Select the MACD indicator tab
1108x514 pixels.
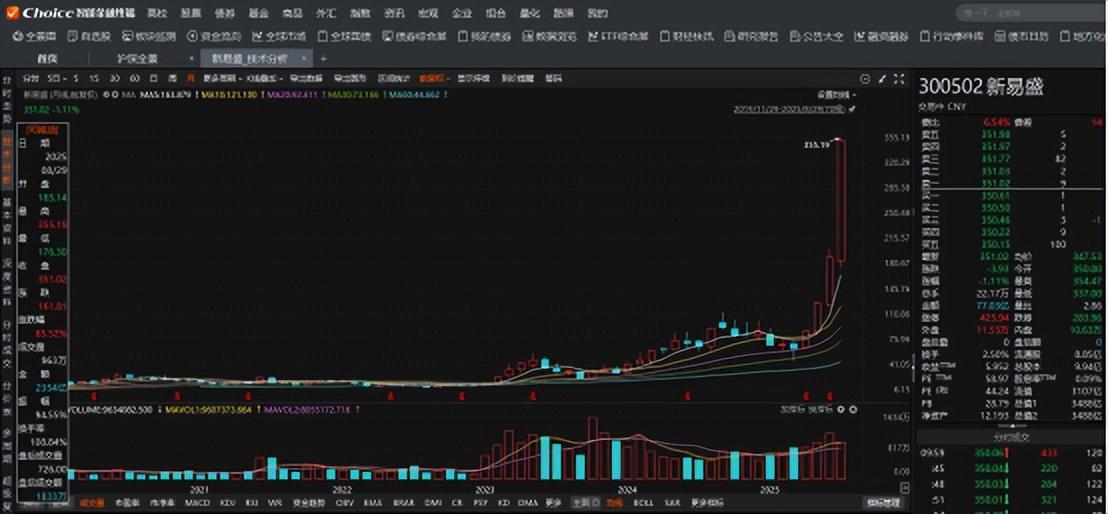coord(197,503)
